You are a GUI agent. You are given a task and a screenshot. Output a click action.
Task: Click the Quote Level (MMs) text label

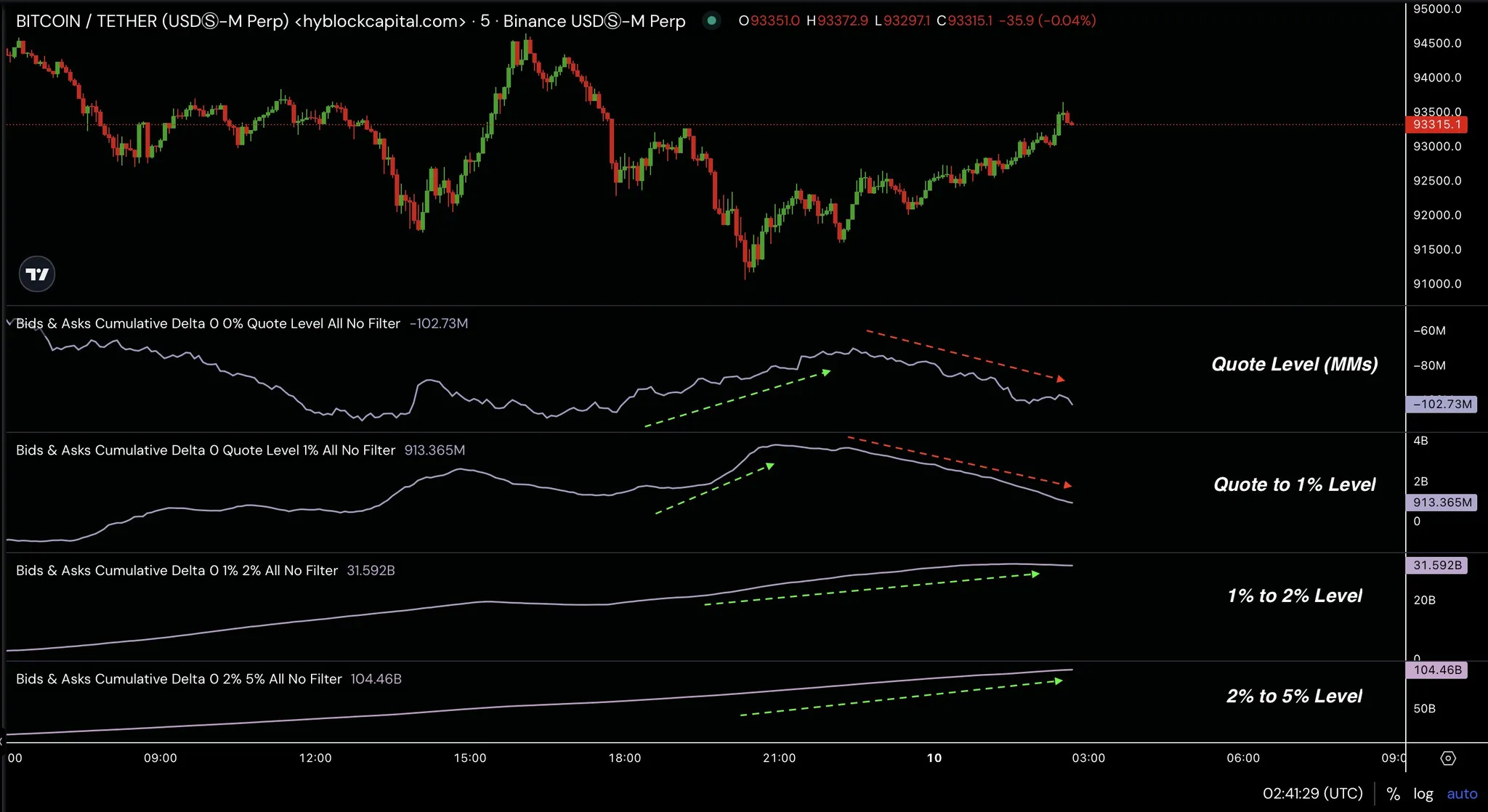click(1294, 364)
